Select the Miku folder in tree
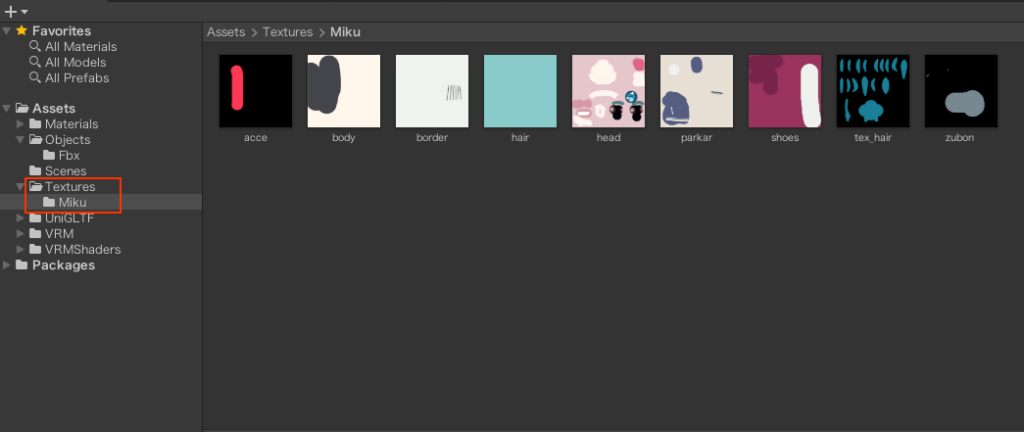 [72, 203]
